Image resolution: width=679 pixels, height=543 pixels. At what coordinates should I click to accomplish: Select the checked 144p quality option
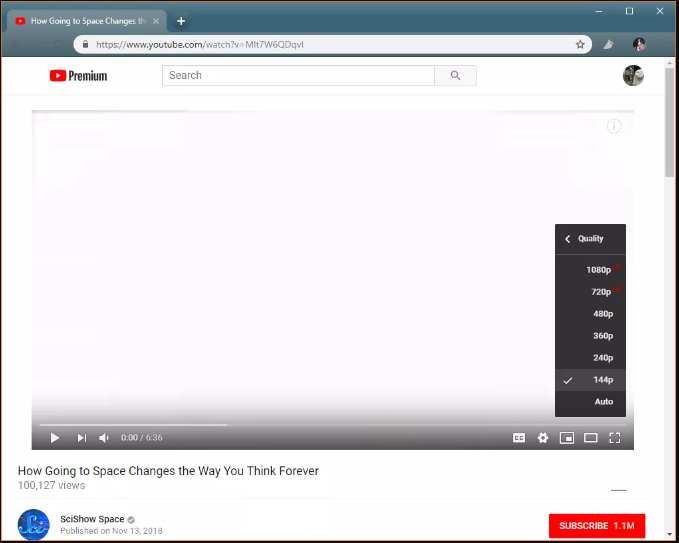point(590,380)
